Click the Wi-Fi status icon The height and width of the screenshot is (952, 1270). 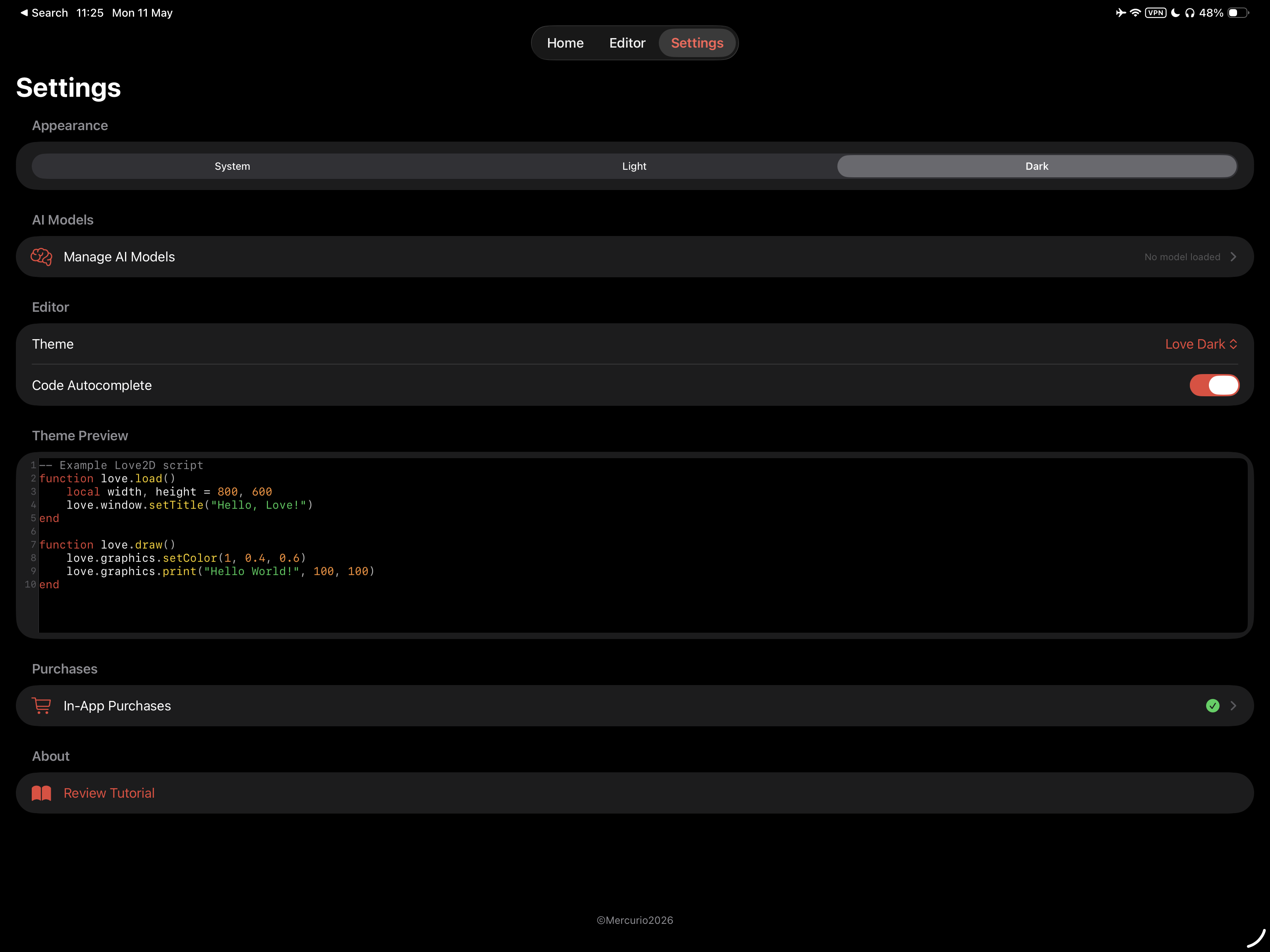tap(1135, 13)
